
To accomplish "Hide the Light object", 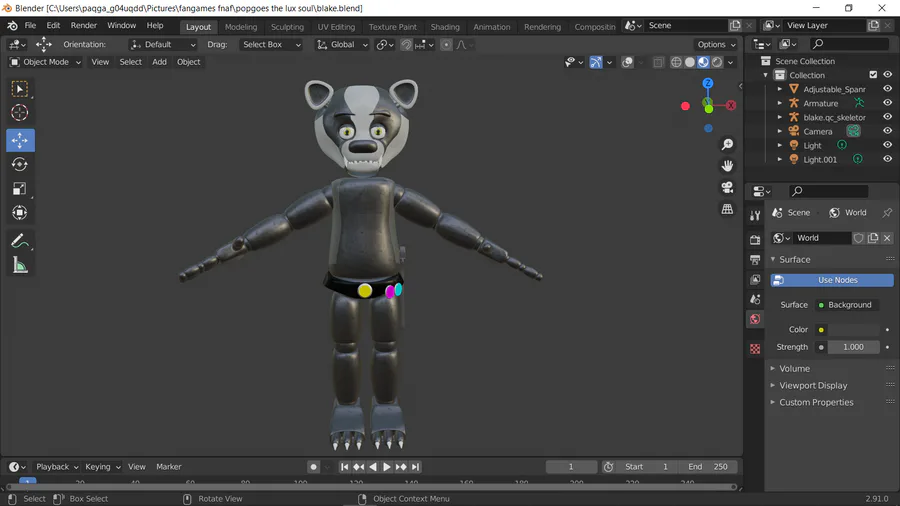I will pyautogui.click(x=887, y=145).
